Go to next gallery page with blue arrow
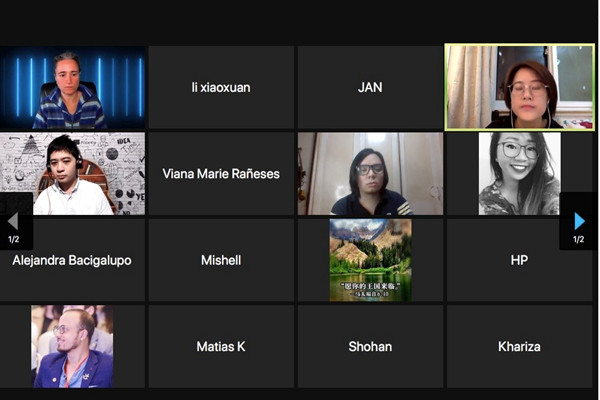This screenshot has height=400, width=600. coord(579,221)
